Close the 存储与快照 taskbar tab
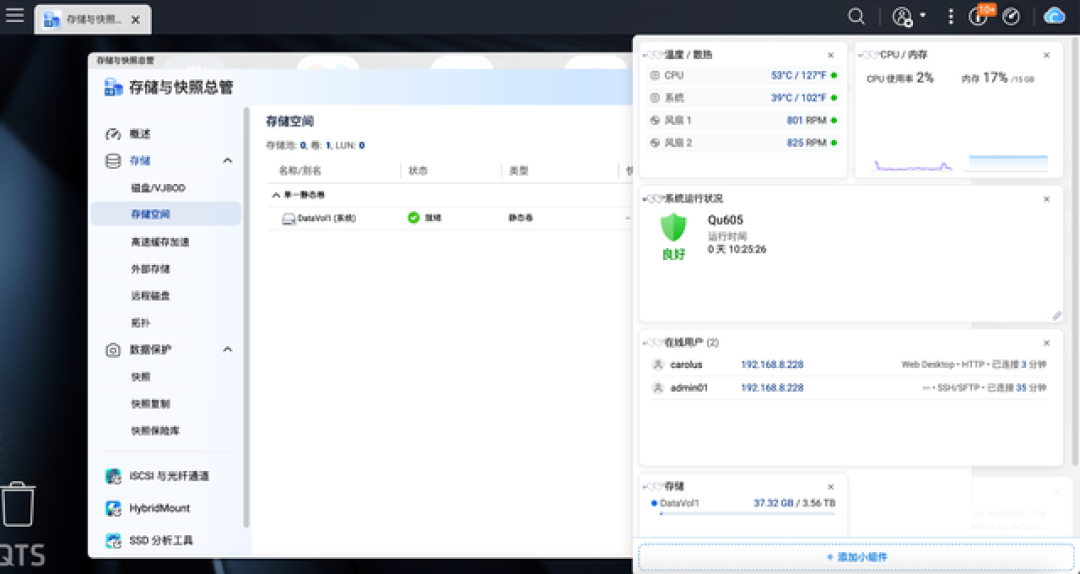The height and width of the screenshot is (574, 1080). (x=136, y=20)
